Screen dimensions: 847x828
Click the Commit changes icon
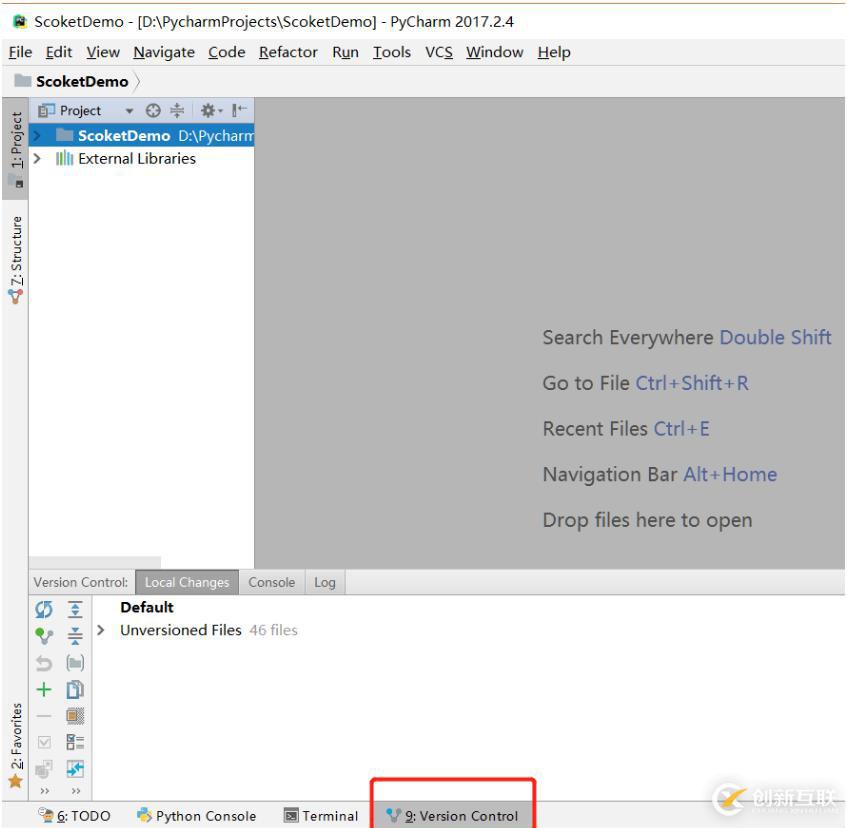point(44,633)
